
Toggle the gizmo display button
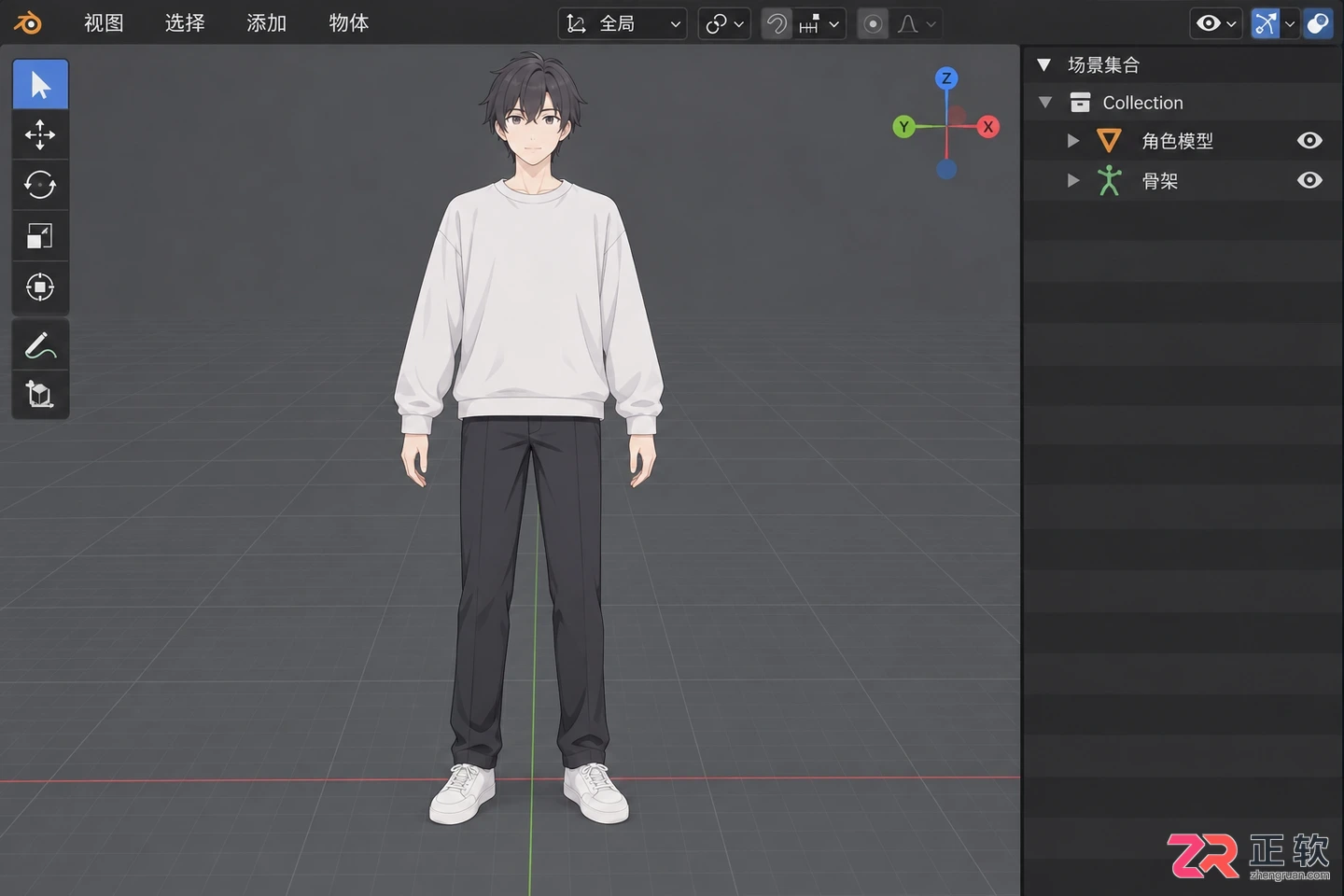click(x=1266, y=23)
